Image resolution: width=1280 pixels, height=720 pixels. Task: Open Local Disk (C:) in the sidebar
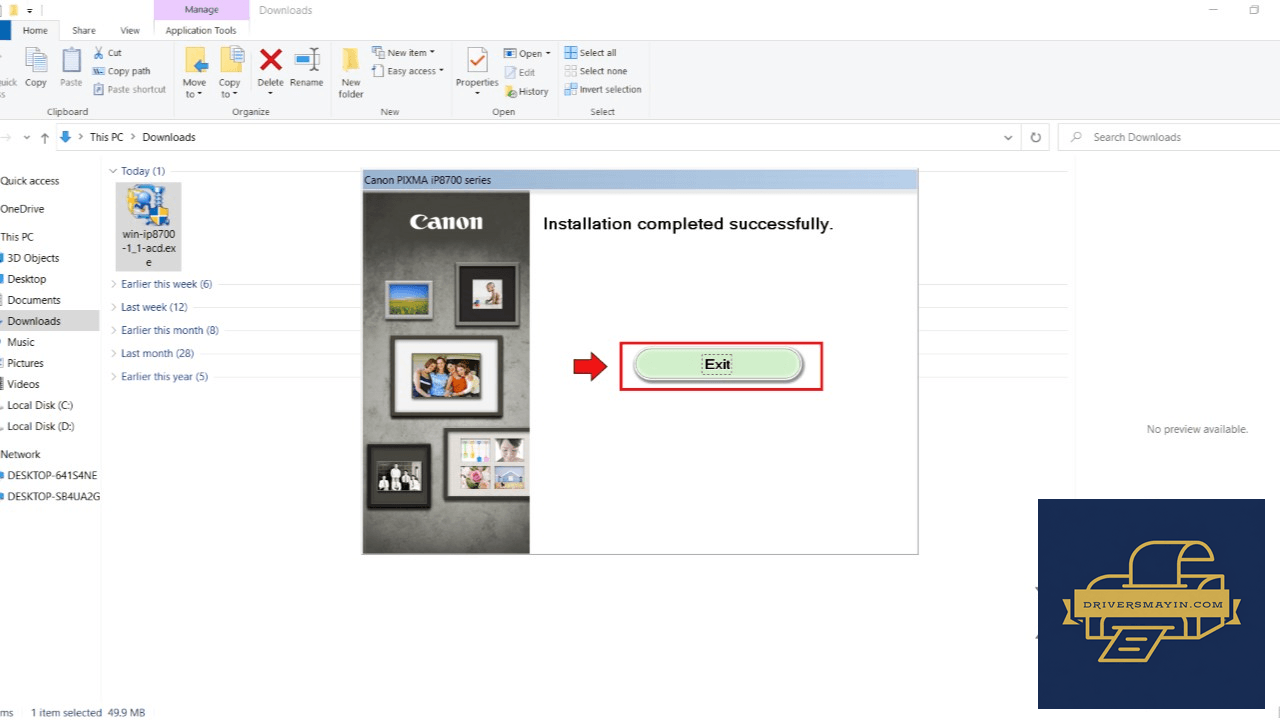40,405
